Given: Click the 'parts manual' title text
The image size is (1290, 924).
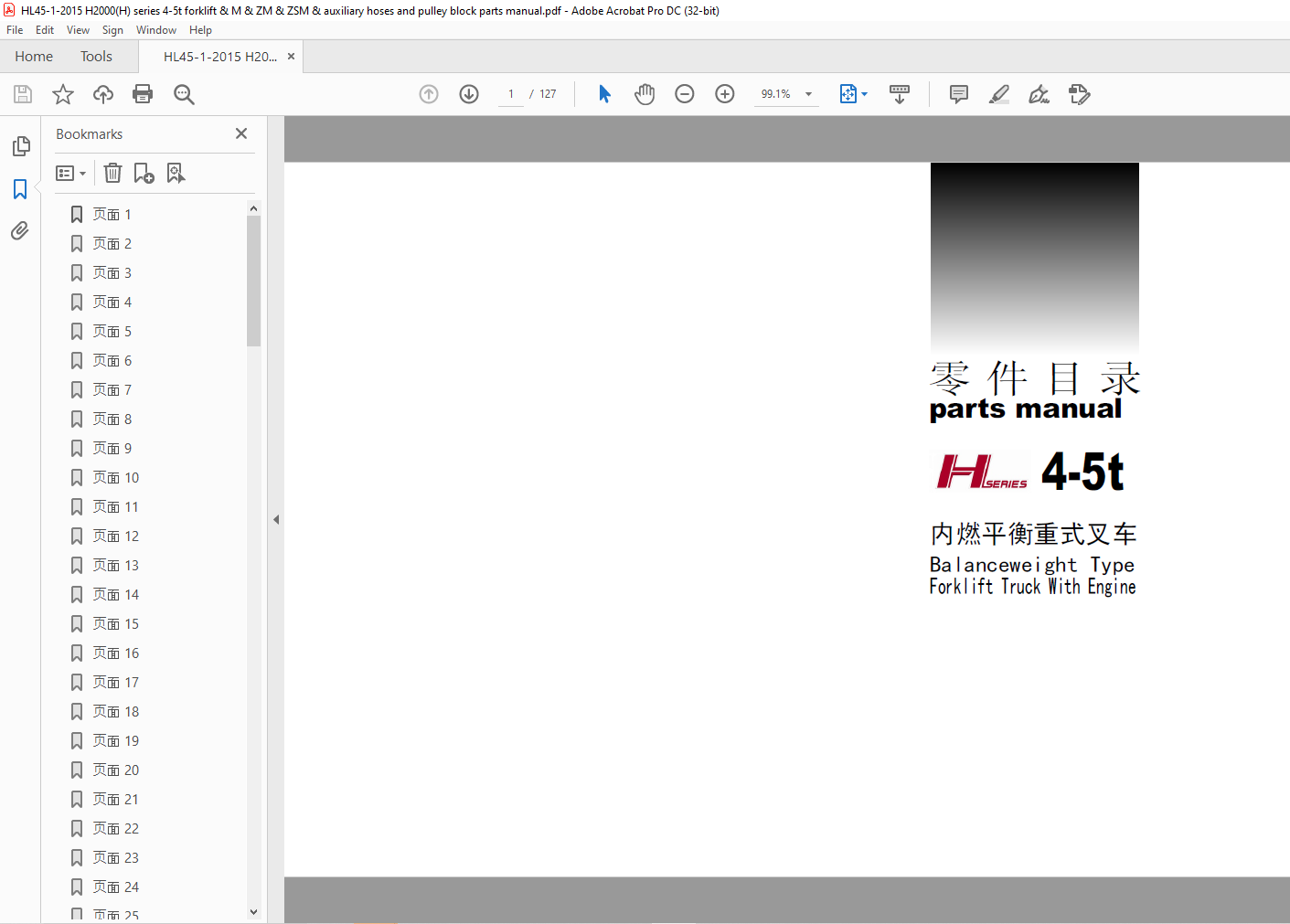Looking at the screenshot, I should click(1025, 409).
